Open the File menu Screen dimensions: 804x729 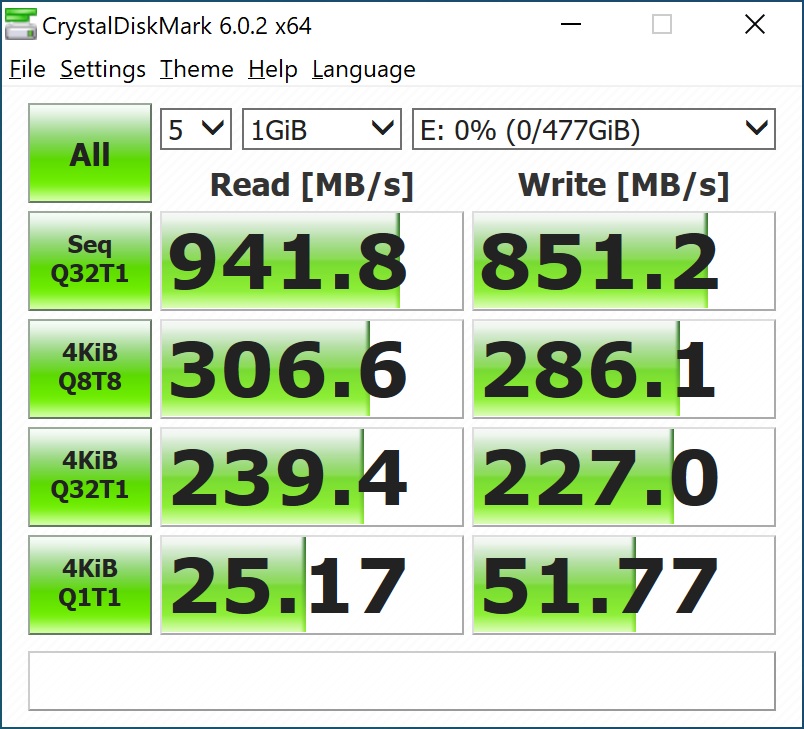tap(27, 69)
